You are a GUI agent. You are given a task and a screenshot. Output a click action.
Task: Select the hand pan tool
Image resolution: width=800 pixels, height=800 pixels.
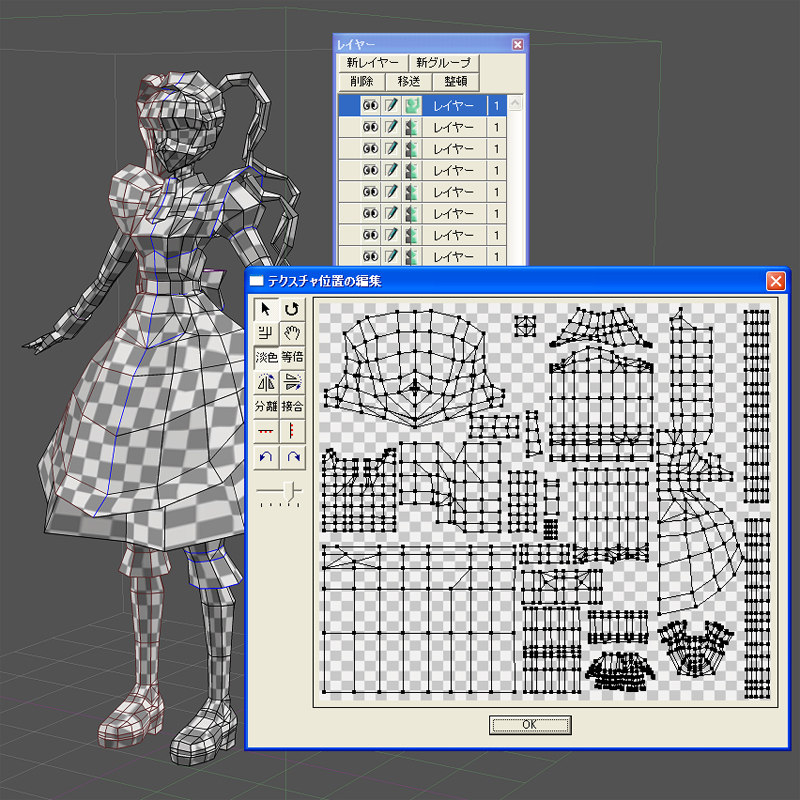click(292, 333)
